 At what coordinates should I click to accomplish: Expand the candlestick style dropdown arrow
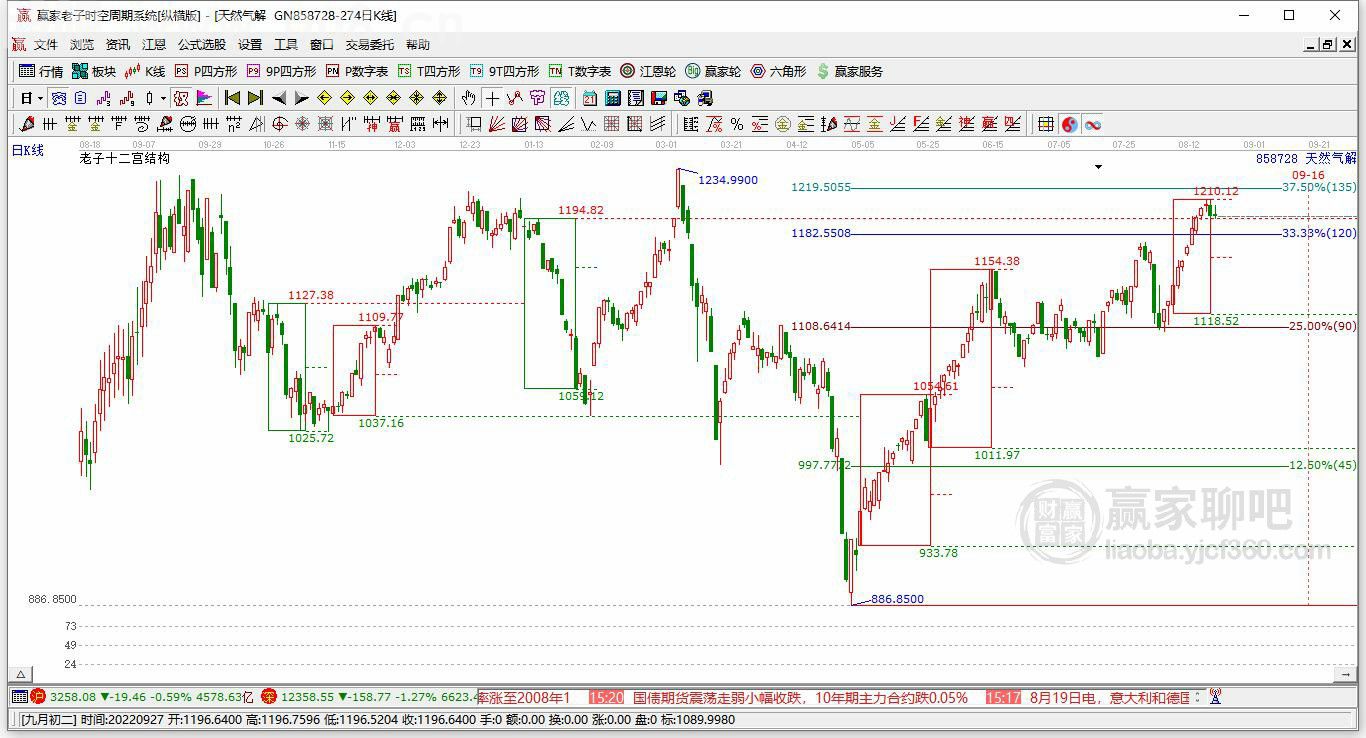click(163, 98)
